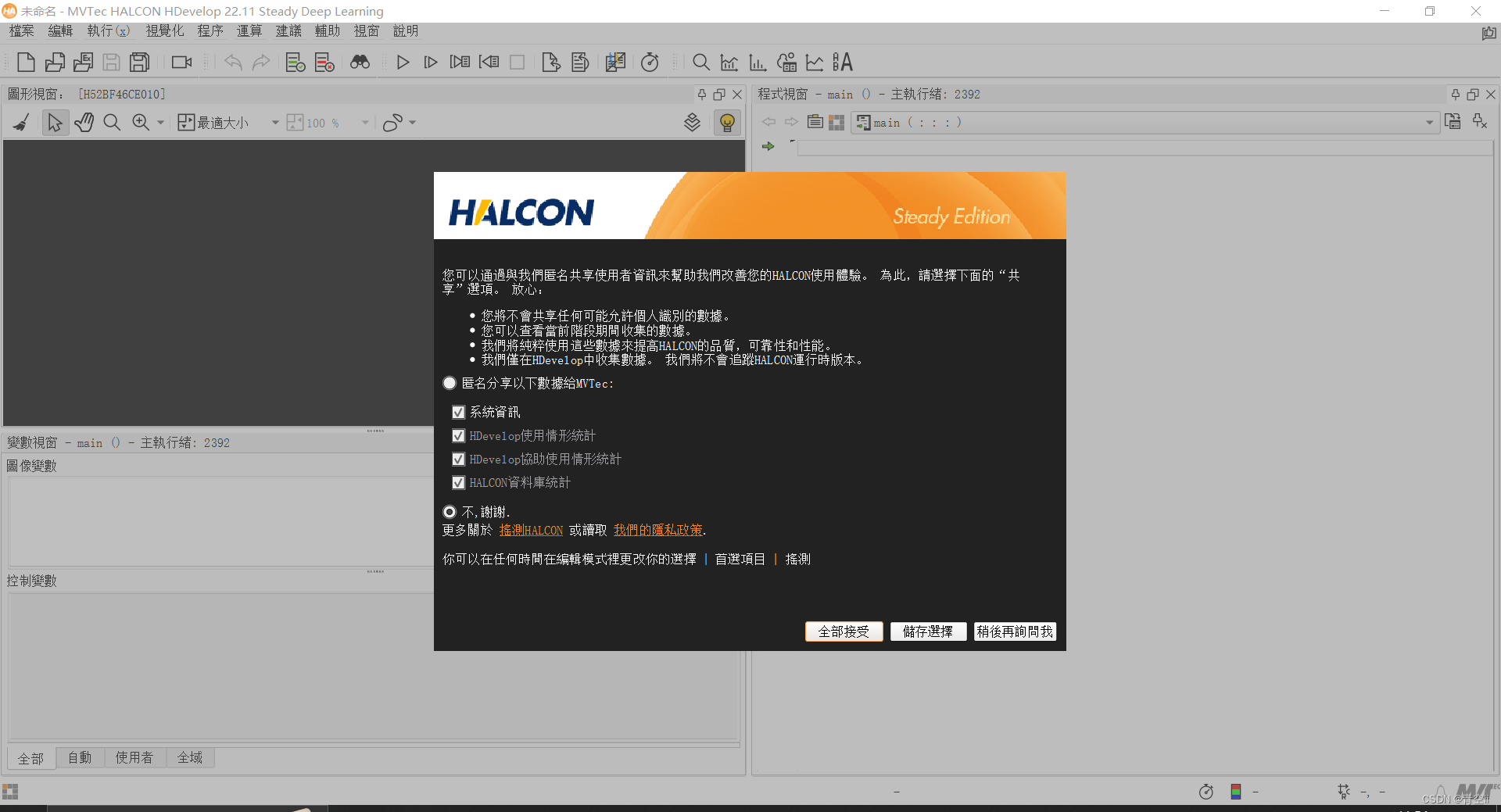Toggle the 系統資訊 checkbox

click(x=459, y=412)
